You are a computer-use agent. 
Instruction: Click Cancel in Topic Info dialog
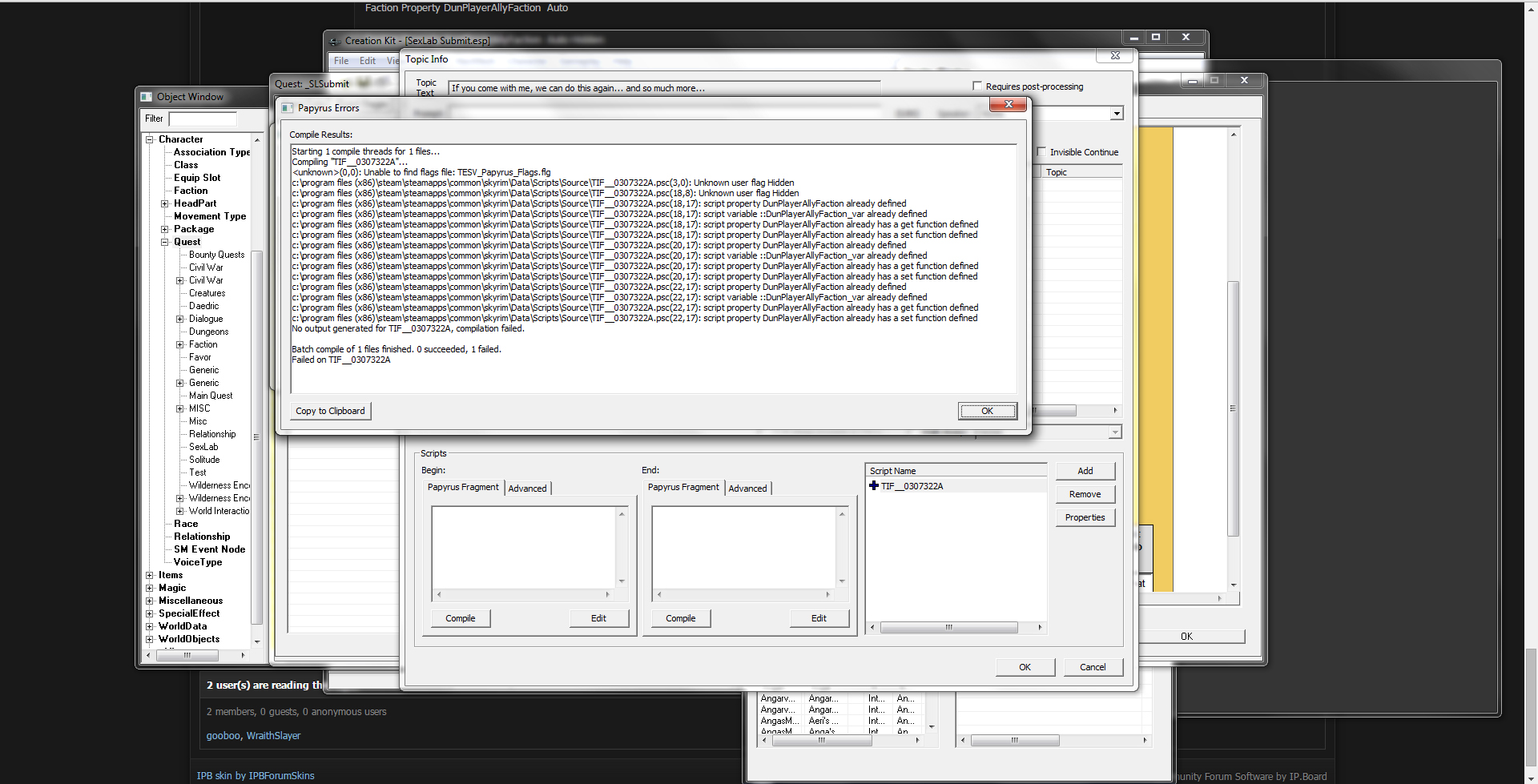pos(1093,667)
